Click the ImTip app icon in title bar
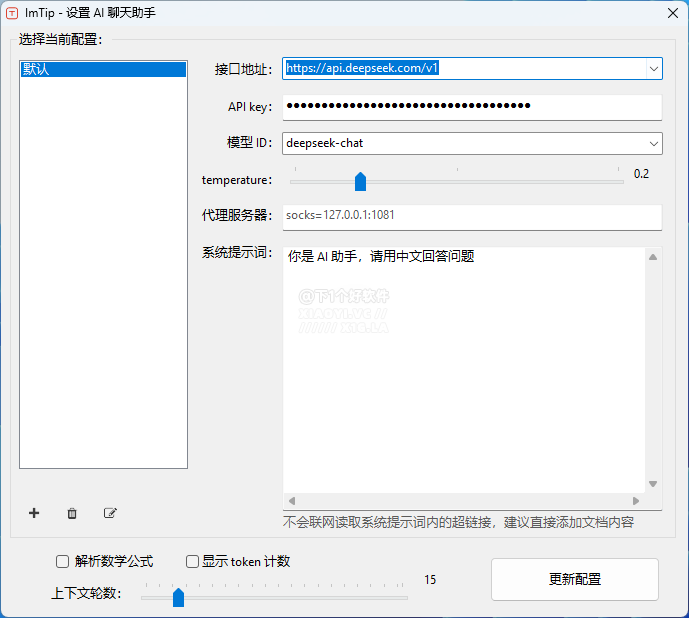 tap(12, 13)
